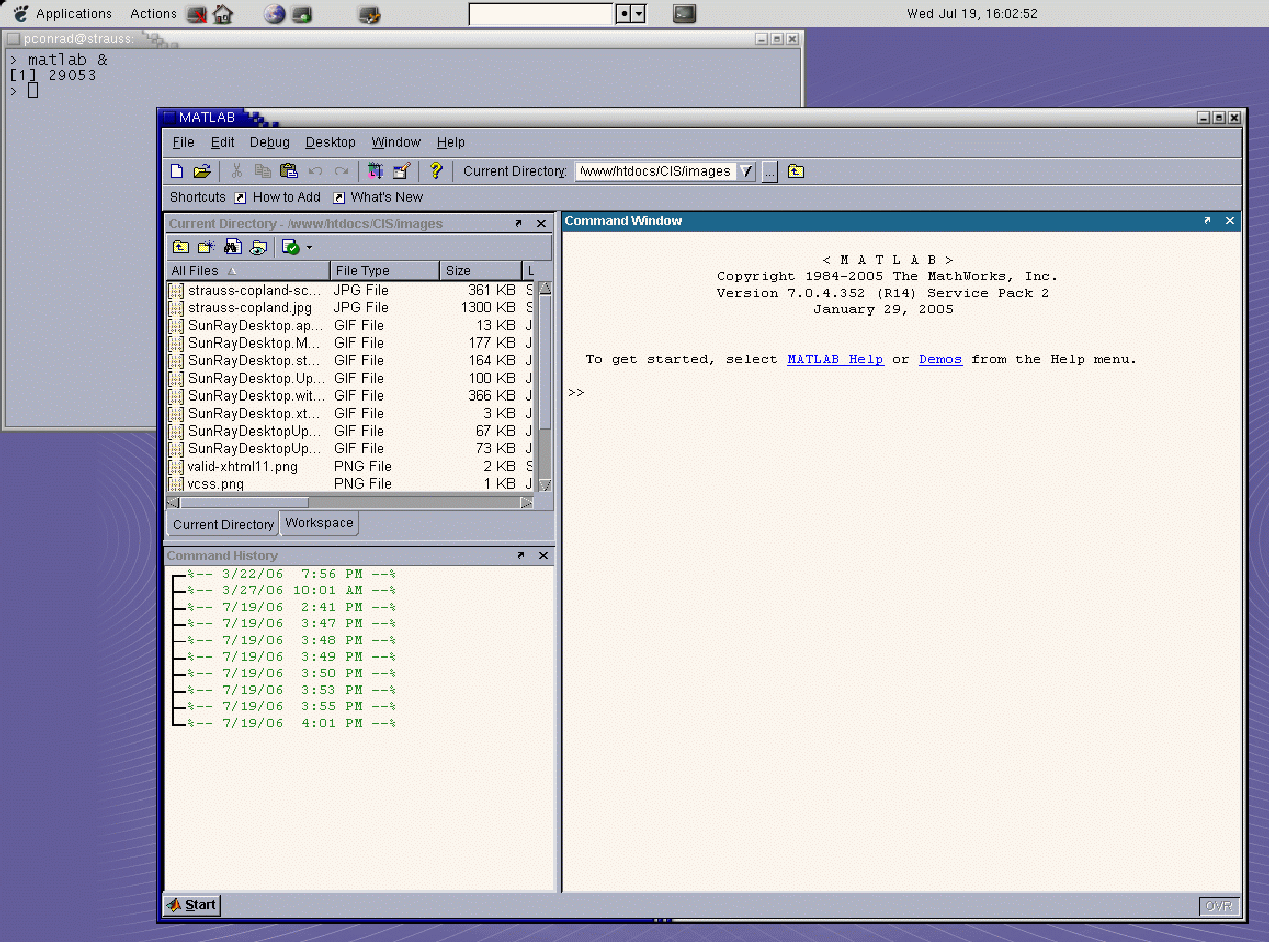The height and width of the screenshot is (942, 1269).
Task: Open the Debug menu
Action: (x=270, y=142)
